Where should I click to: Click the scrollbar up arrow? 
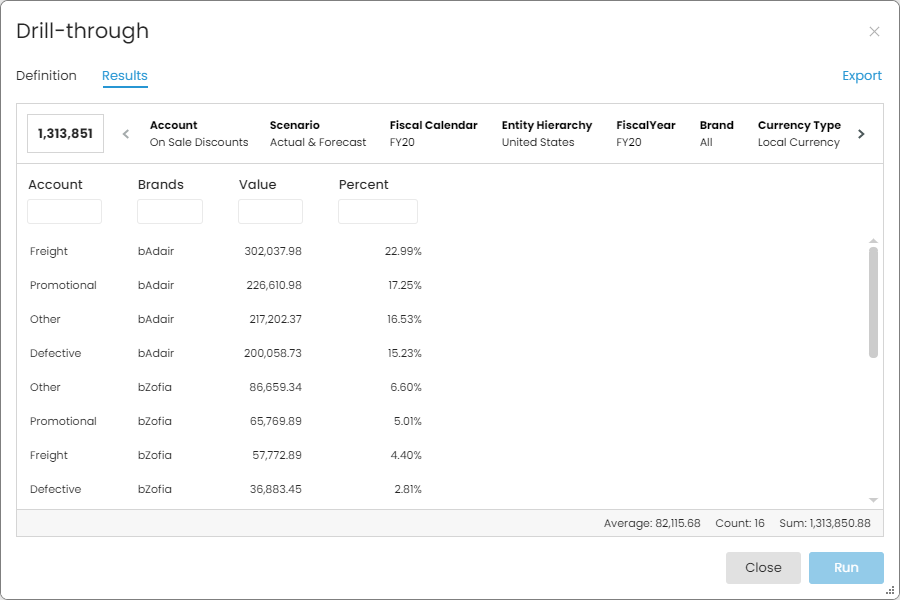tap(873, 241)
